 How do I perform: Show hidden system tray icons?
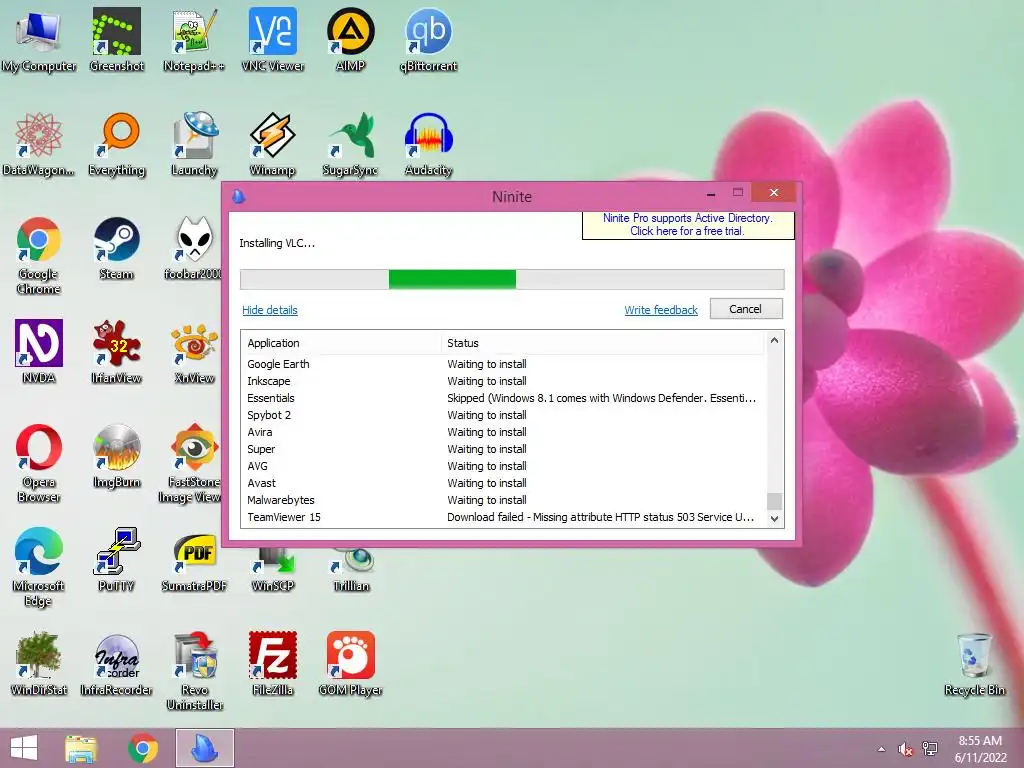(x=881, y=749)
